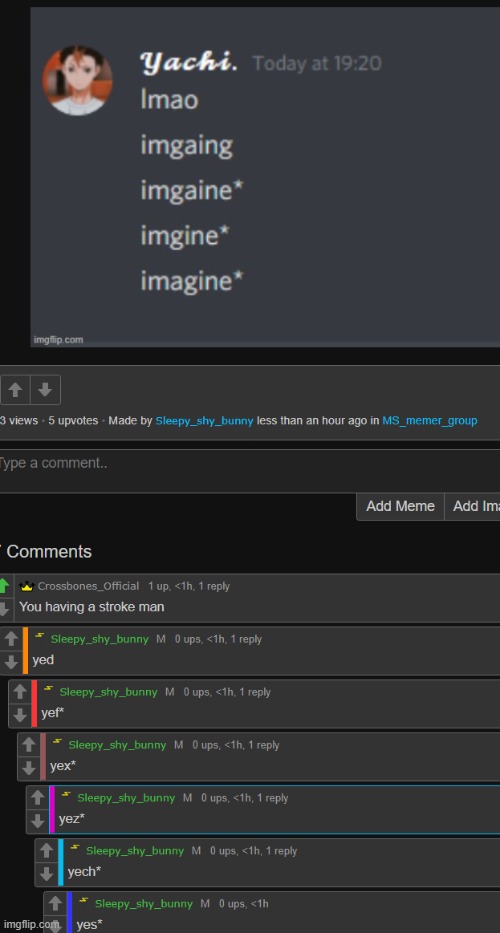This screenshot has width=500, height=933.
Task: Open Sleepy_shy_bunny profile from Made by line
Action: [204, 421]
